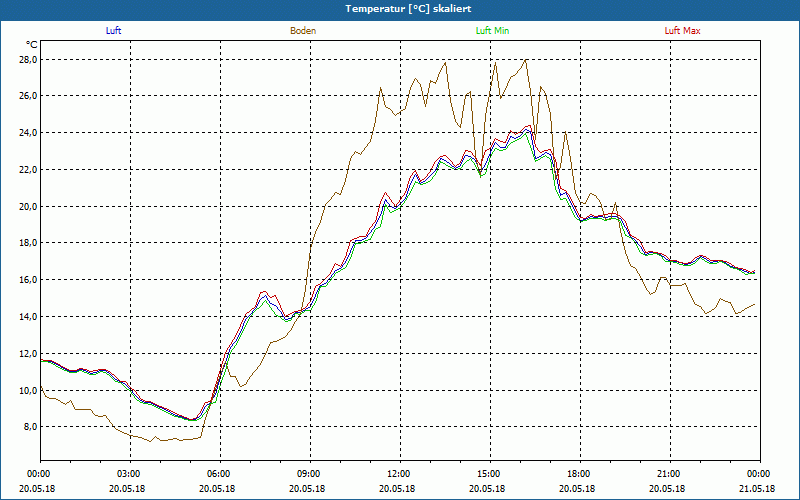Click the 18,0 y-axis value
This screenshot has height=500, width=800.
pyautogui.click(x=29, y=243)
